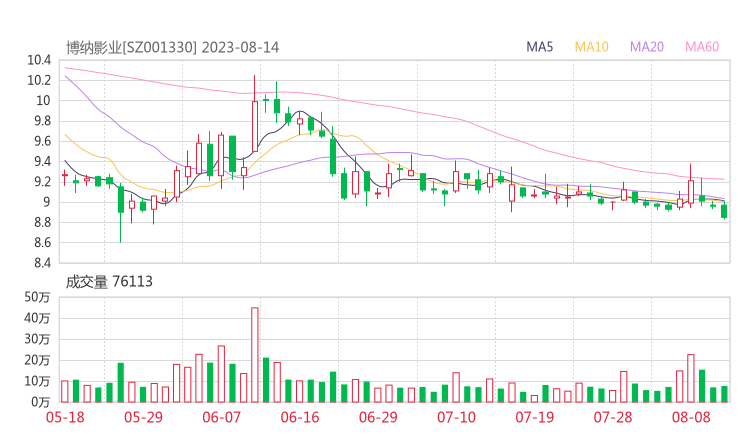740x440 pixels.
Task: Click the MA5 legend label
Action: pyautogui.click(x=539, y=47)
